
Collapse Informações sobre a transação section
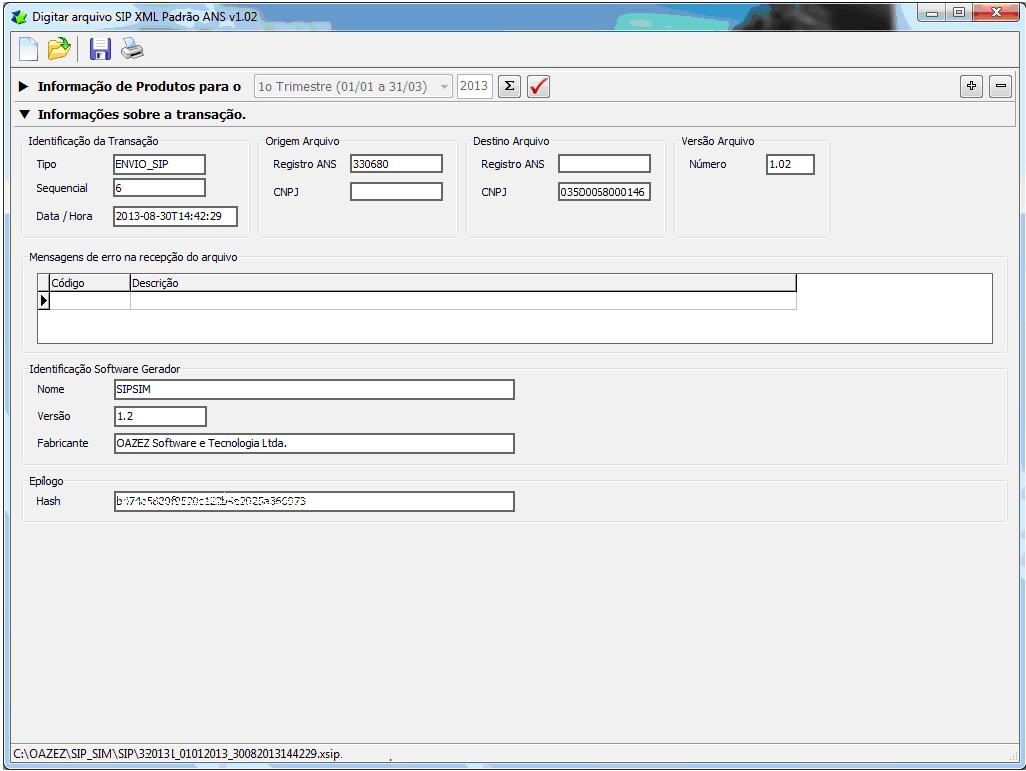pos(25,115)
